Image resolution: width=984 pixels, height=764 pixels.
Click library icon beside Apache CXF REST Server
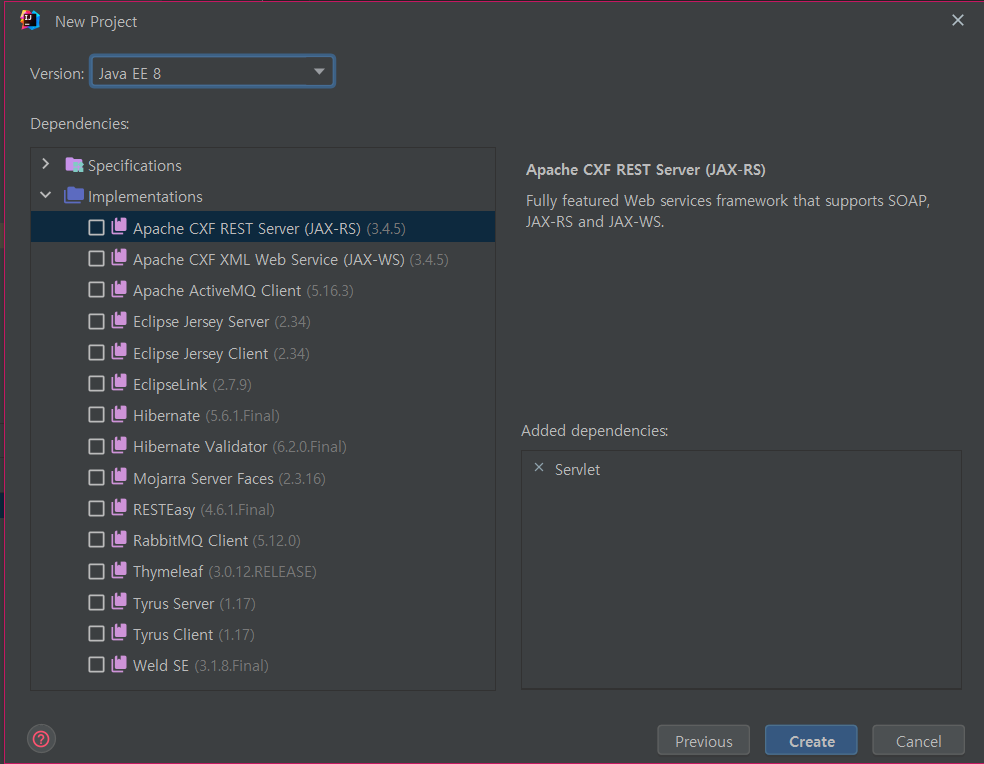(119, 227)
